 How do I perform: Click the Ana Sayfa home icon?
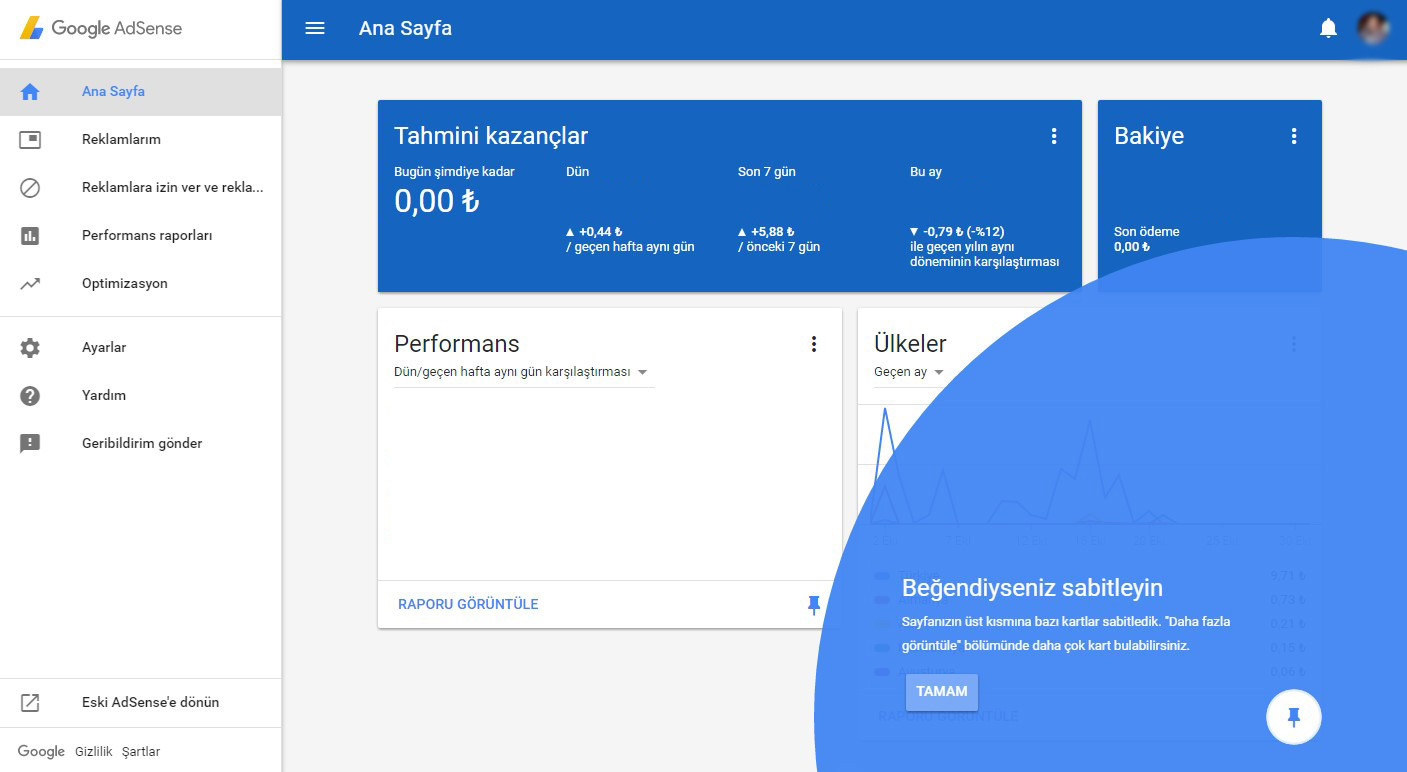click(30, 92)
